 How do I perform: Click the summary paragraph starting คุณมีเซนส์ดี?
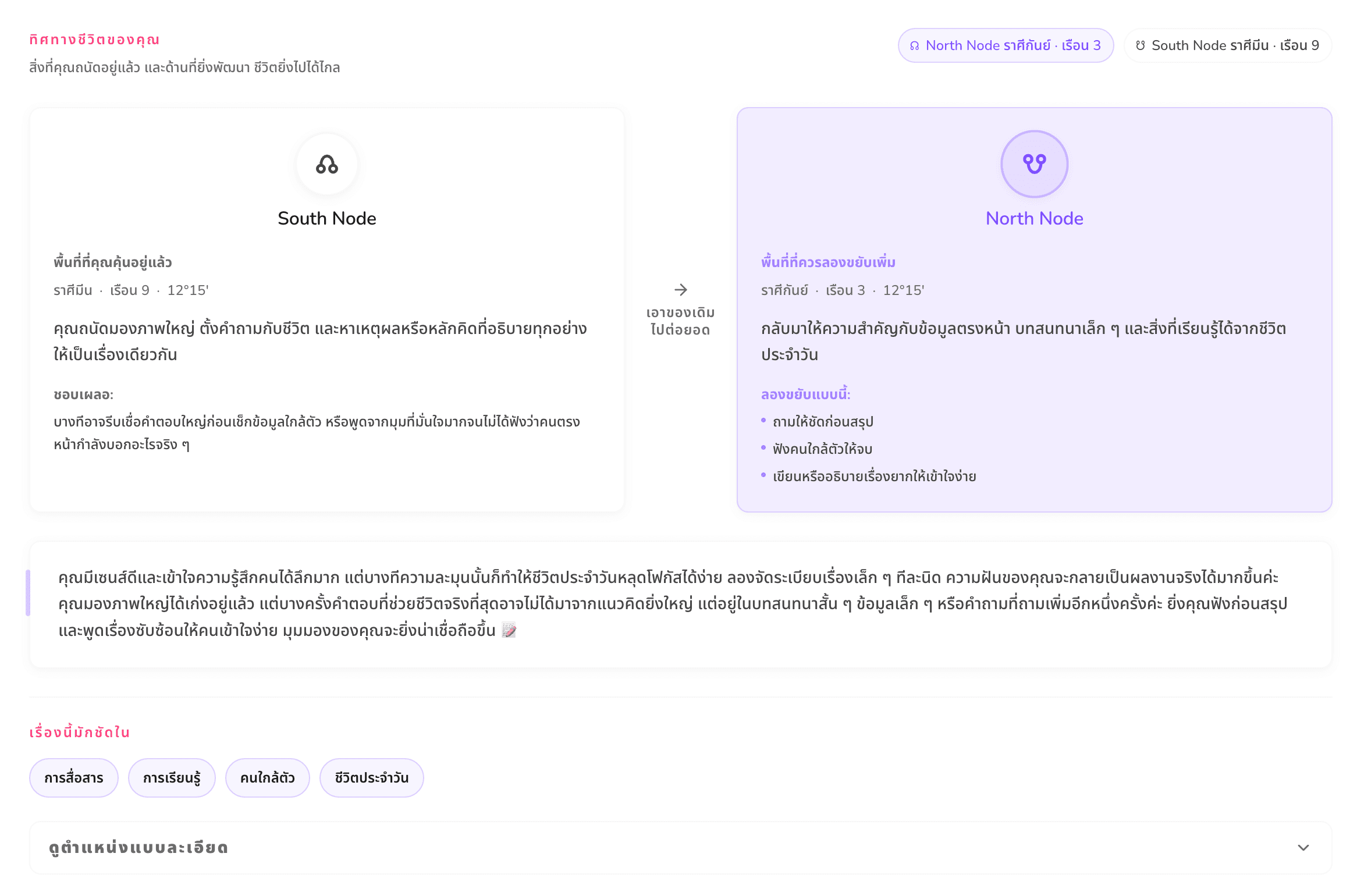(673, 604)
